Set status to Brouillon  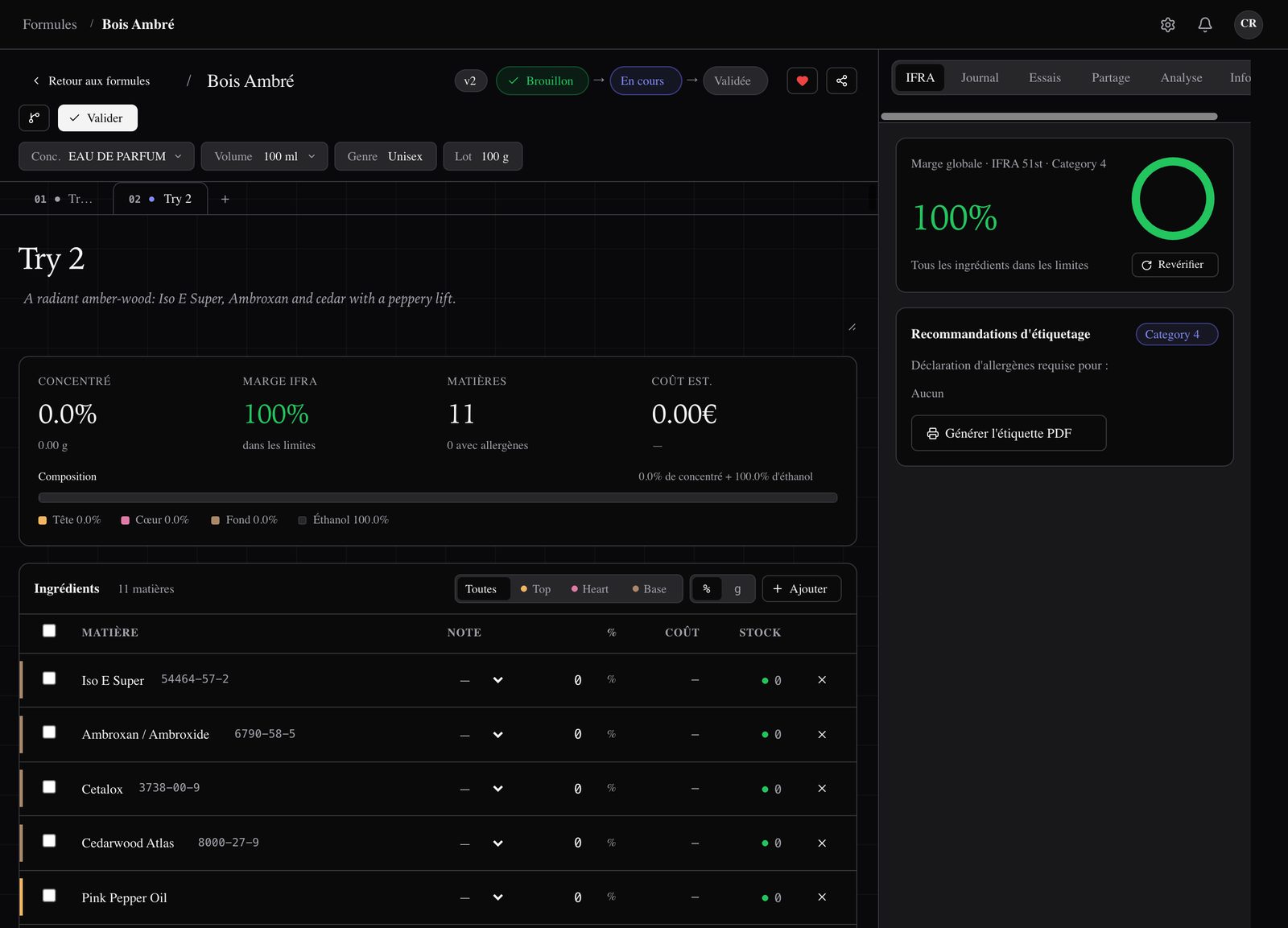[542, 80]
